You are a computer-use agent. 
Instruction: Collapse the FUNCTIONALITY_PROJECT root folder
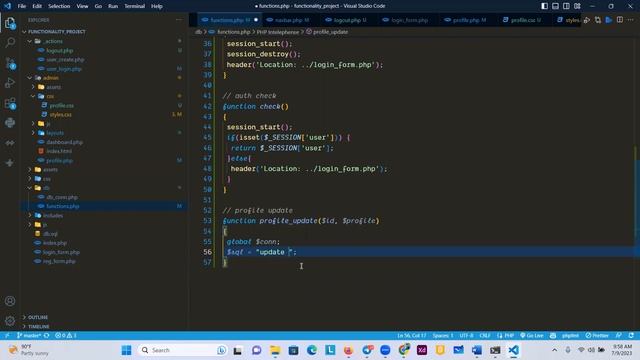56,32
